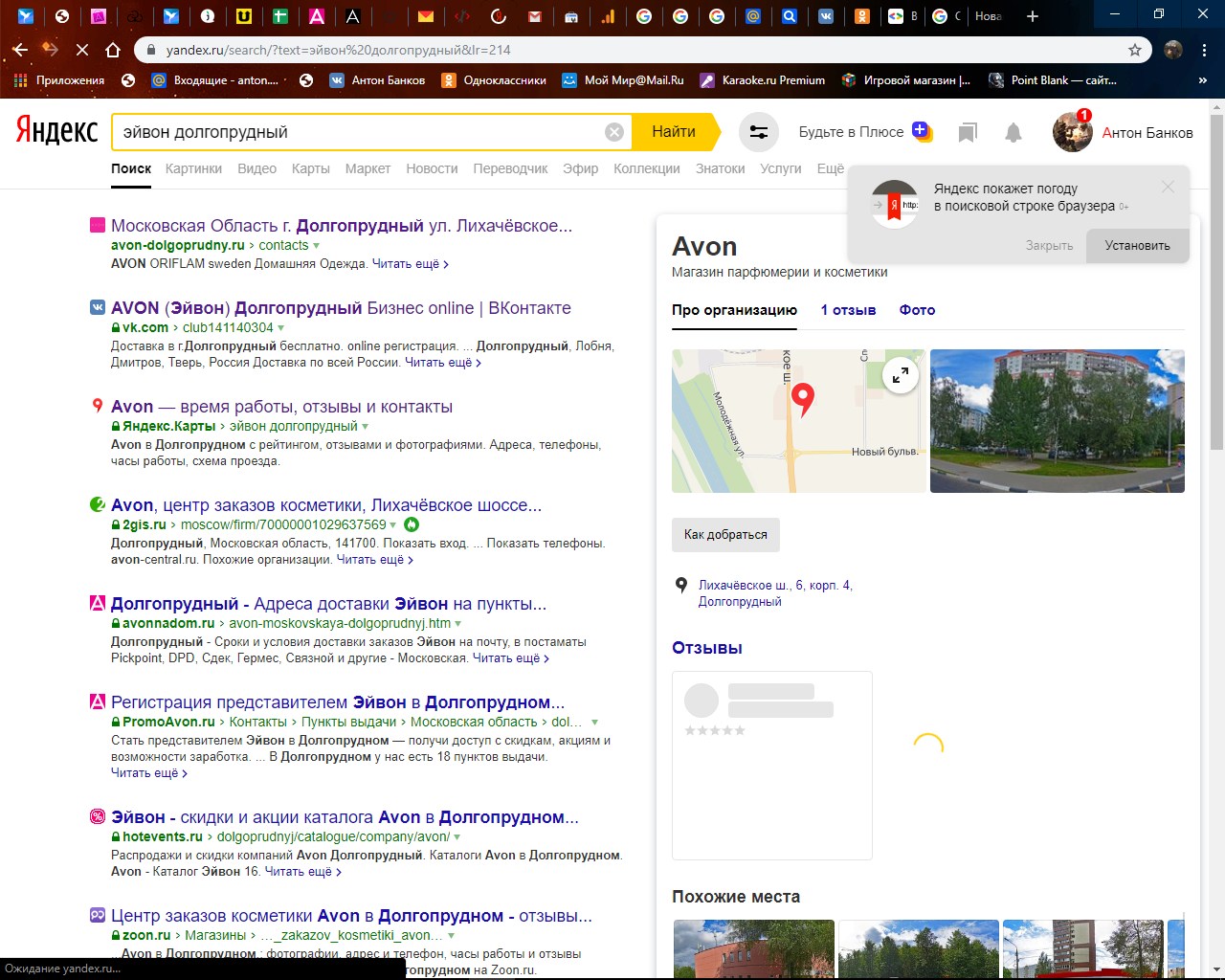Open the Point Blank bookmark
The image size is (1225, 980).
coord(1053,80)
